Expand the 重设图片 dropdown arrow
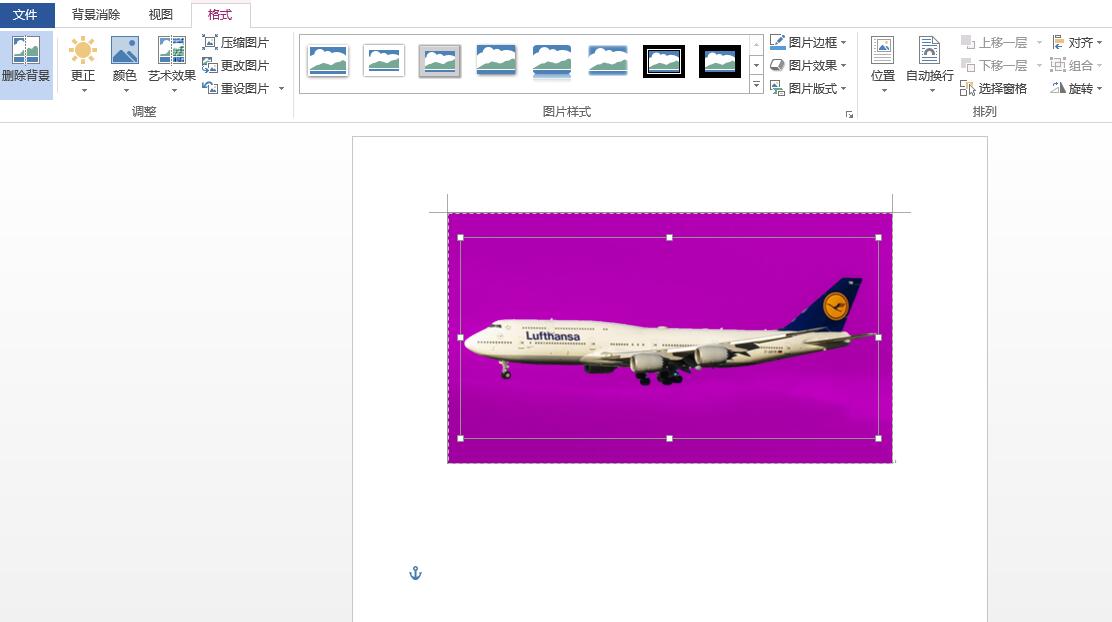 coord(282,89)
